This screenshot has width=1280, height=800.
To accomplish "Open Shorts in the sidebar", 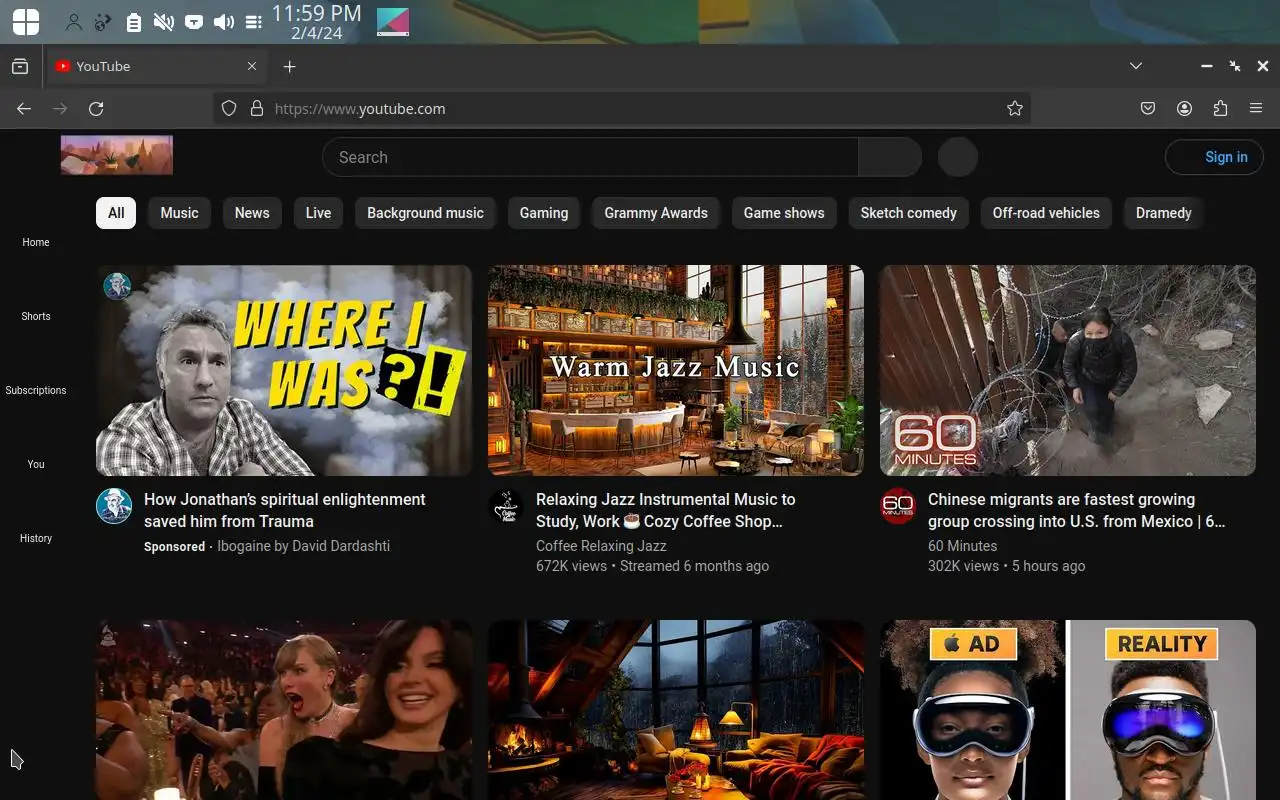I will tap(36, 316).
